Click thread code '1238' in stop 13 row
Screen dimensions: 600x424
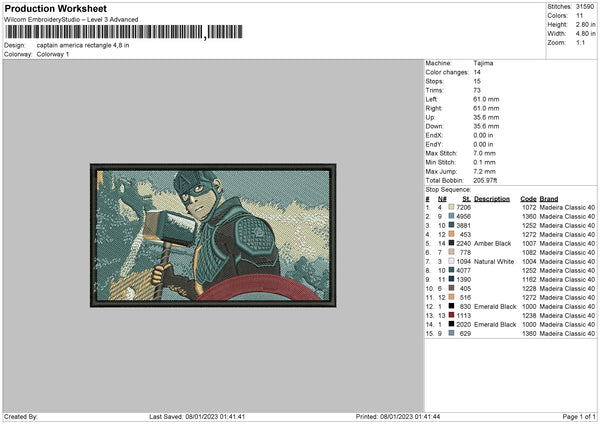[529, 315]
